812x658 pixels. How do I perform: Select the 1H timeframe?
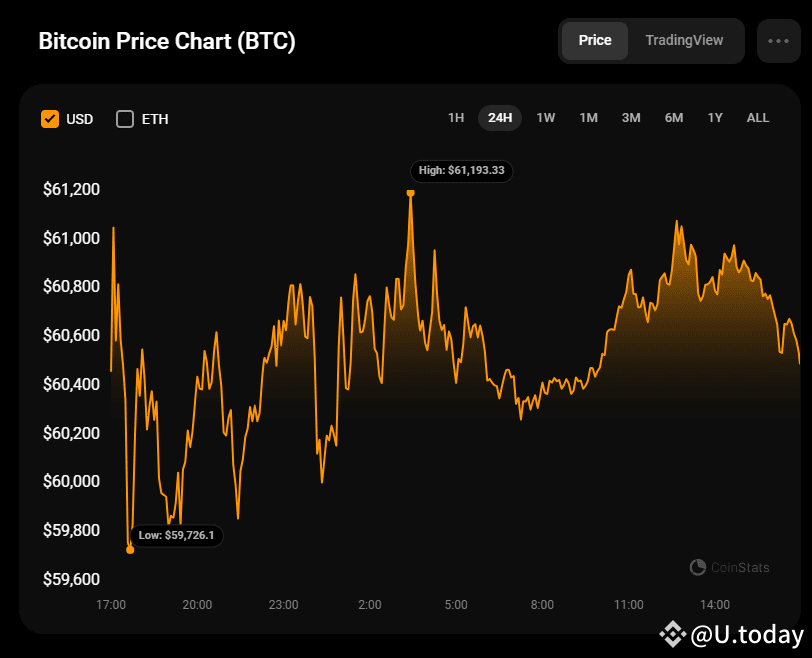[456, 117]
